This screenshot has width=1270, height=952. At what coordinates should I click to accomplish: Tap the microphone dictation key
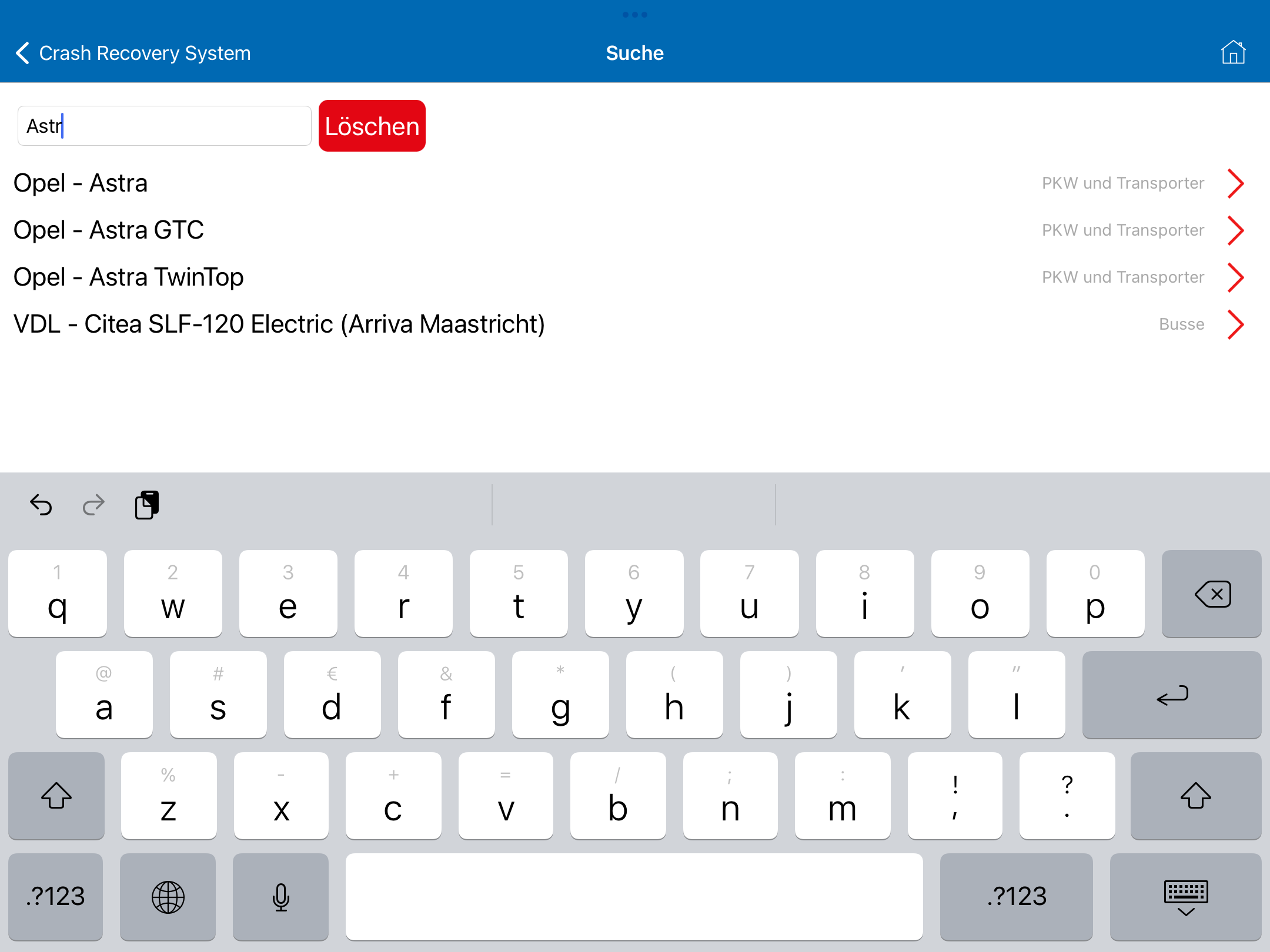(x=280, y=897)
